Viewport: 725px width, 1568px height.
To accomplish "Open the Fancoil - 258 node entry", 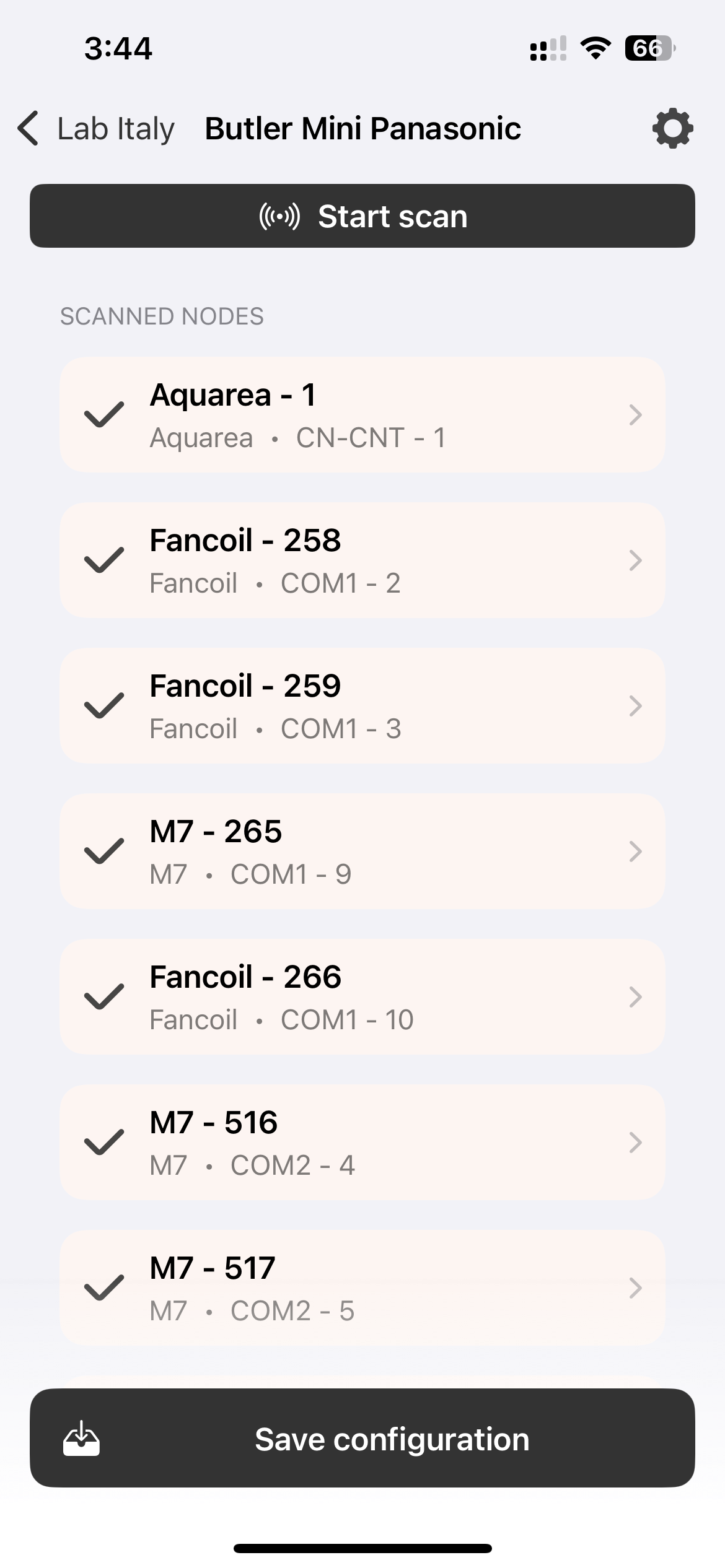I will pos(362,560).
